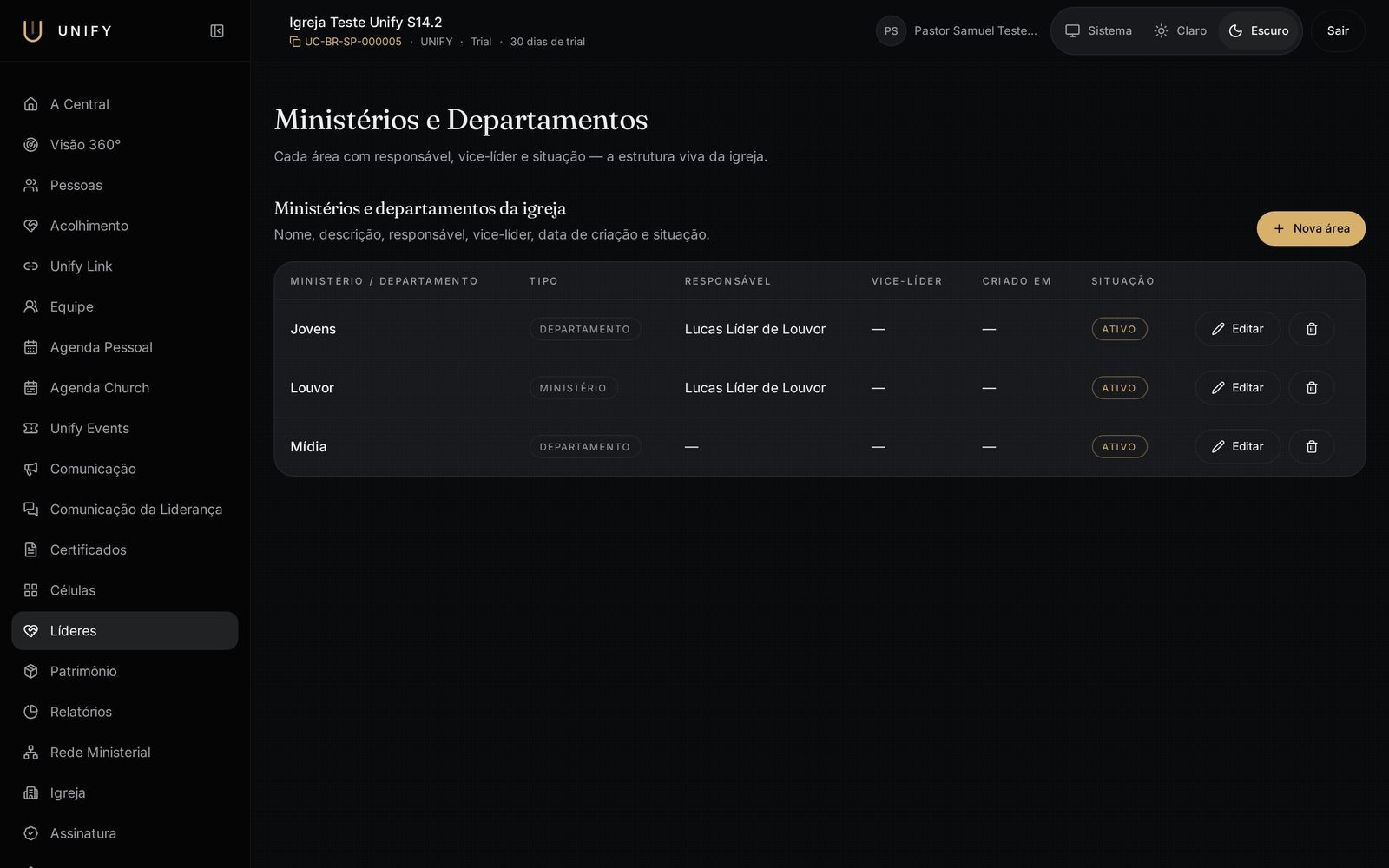Select the Escuro dark theme
The width and height of the screenshot is (1389, 868).
click(x=1258, y=31)
